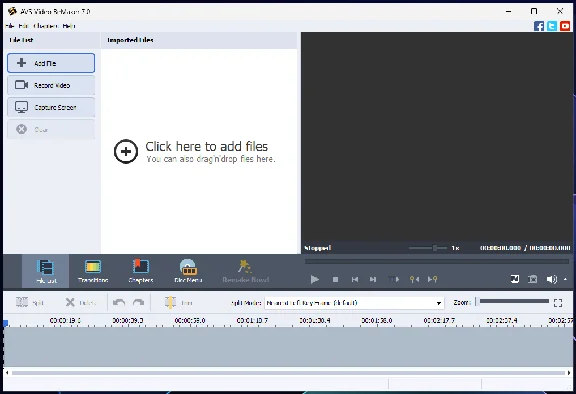Click the current time counter in the preview
The width and height of the screenshot is (576, 394).
500,248
